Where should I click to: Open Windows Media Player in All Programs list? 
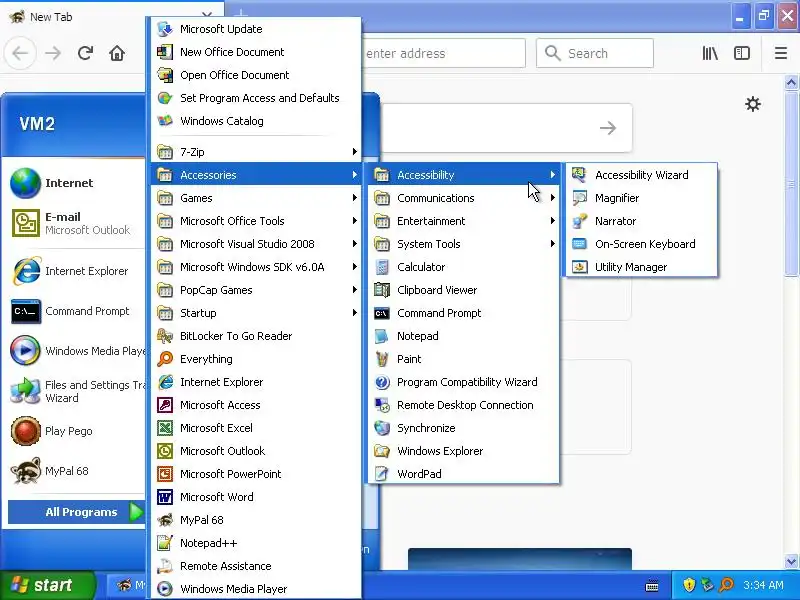pos(256,589)
